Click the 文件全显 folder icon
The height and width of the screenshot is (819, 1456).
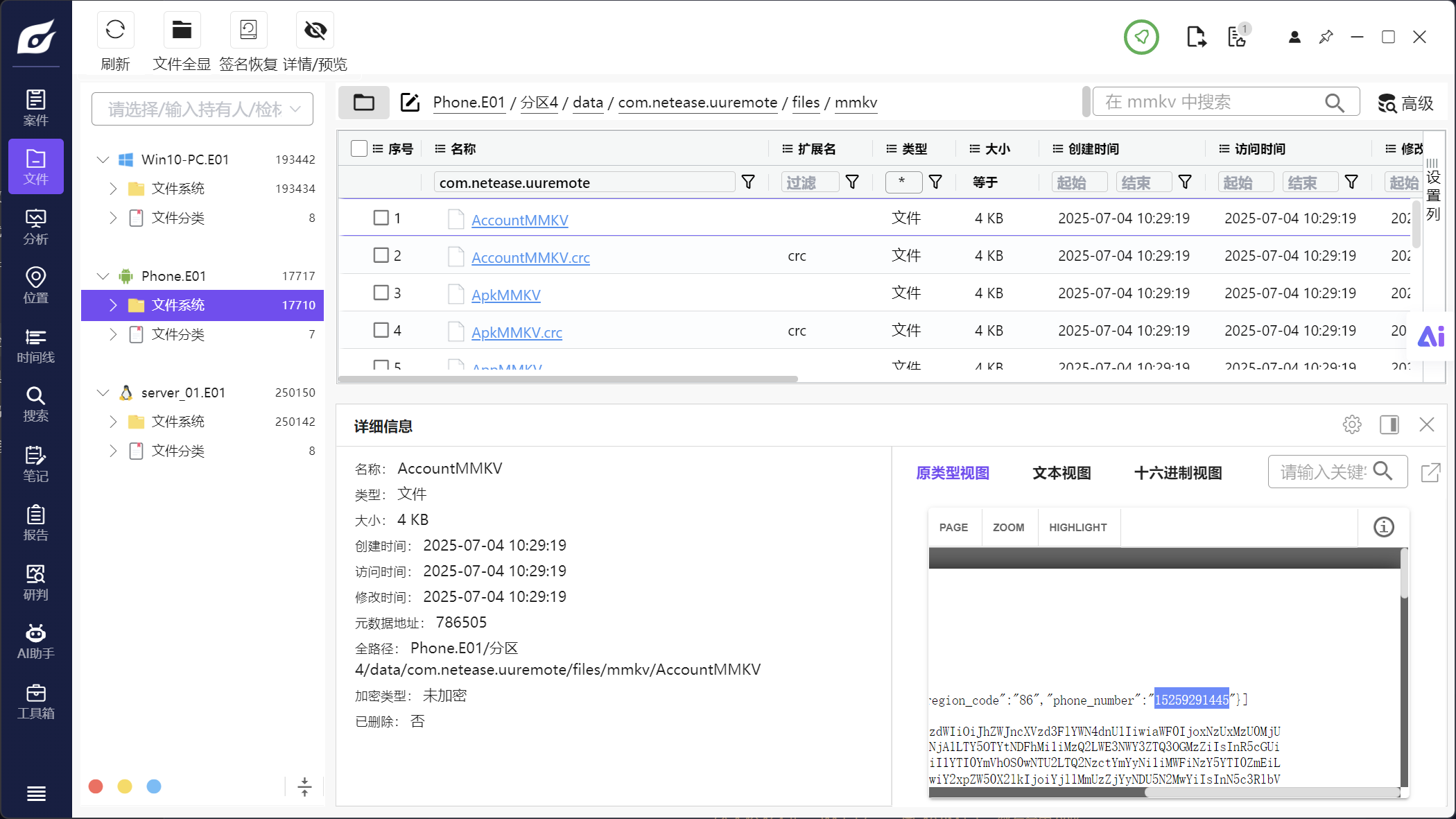182,30
